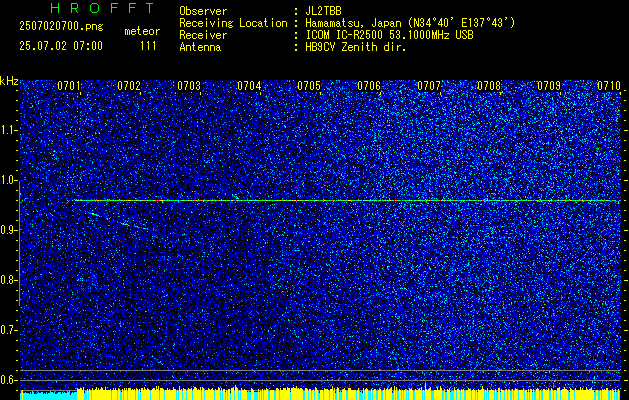Click the 0710 time marker

(609, 86)
